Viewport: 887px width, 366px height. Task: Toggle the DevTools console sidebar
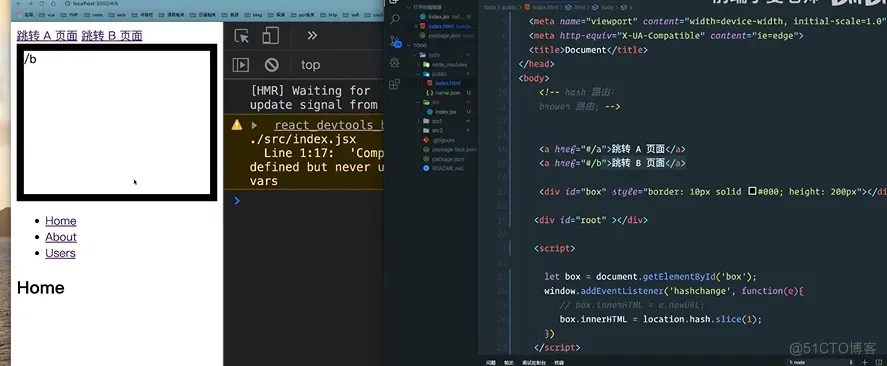point(240,65)
